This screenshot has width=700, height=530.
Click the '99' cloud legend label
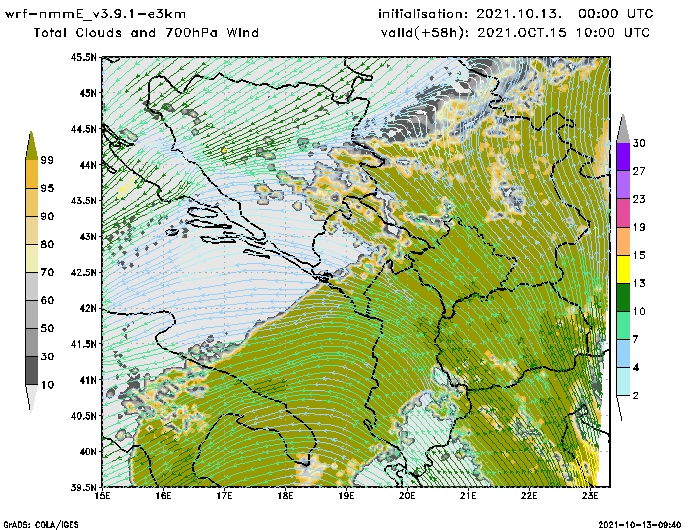(x=46, y=160)
